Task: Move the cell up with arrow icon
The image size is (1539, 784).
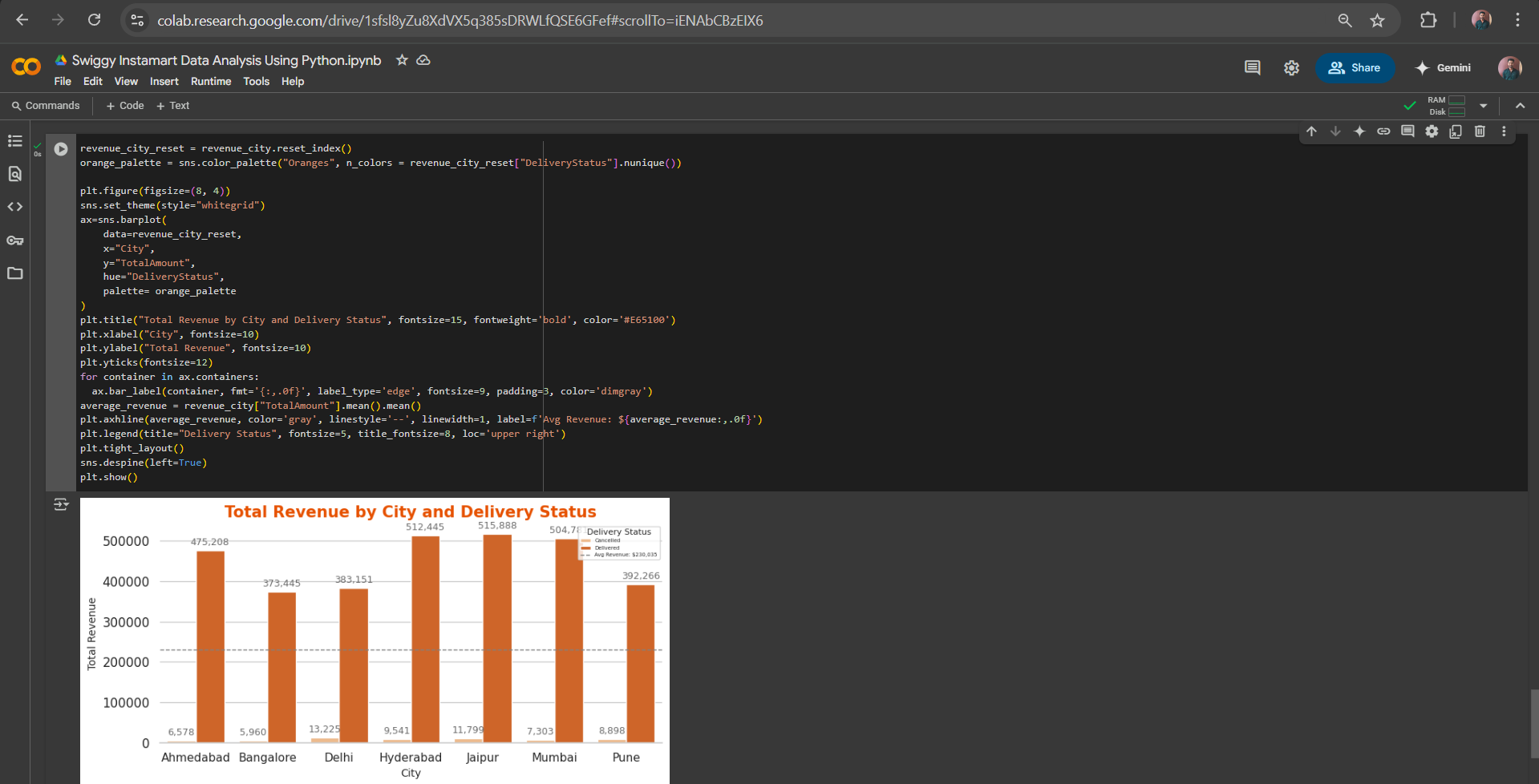Action: tap(1311, 131)
